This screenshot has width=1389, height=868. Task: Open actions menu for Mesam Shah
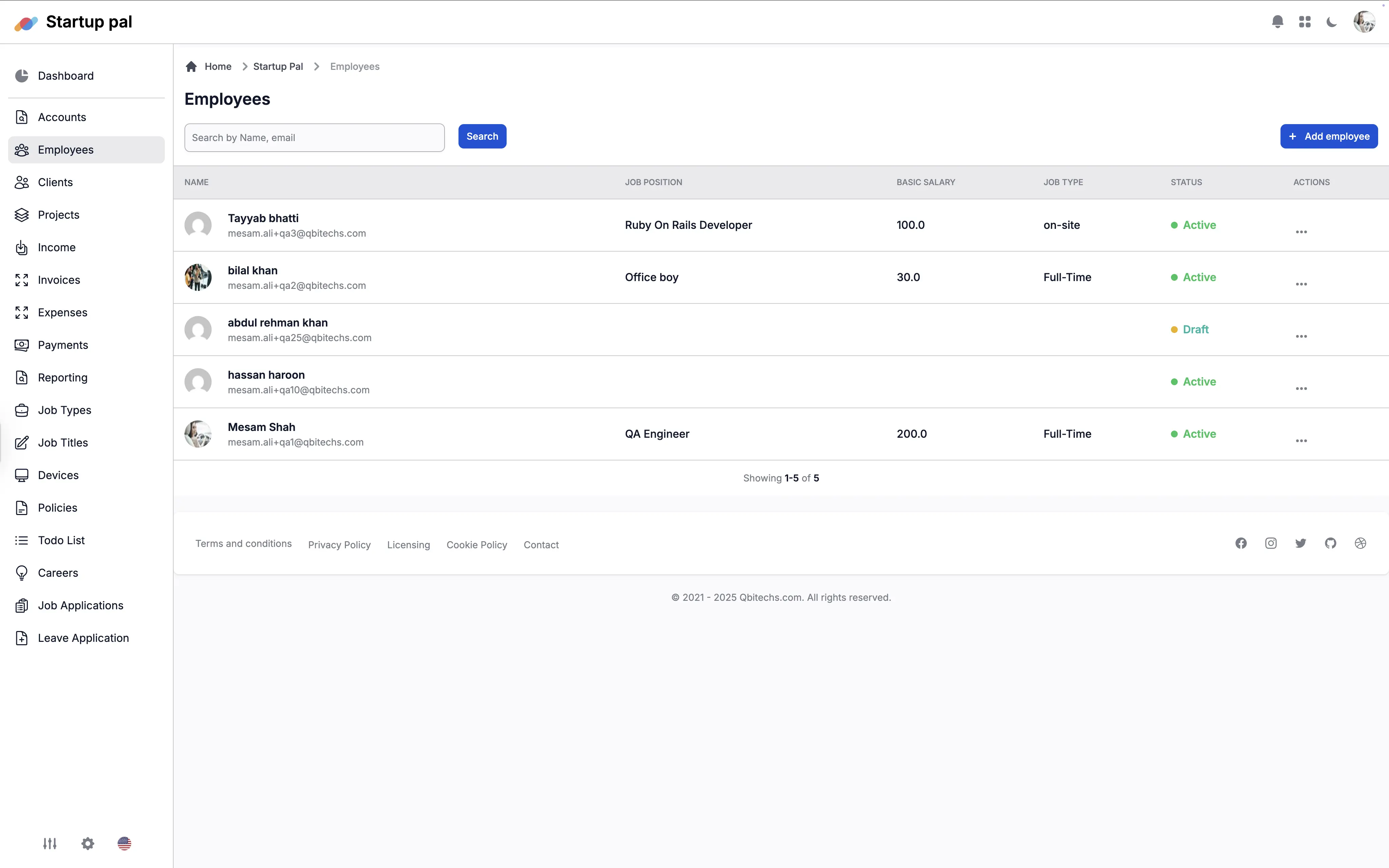(1301, 441)
